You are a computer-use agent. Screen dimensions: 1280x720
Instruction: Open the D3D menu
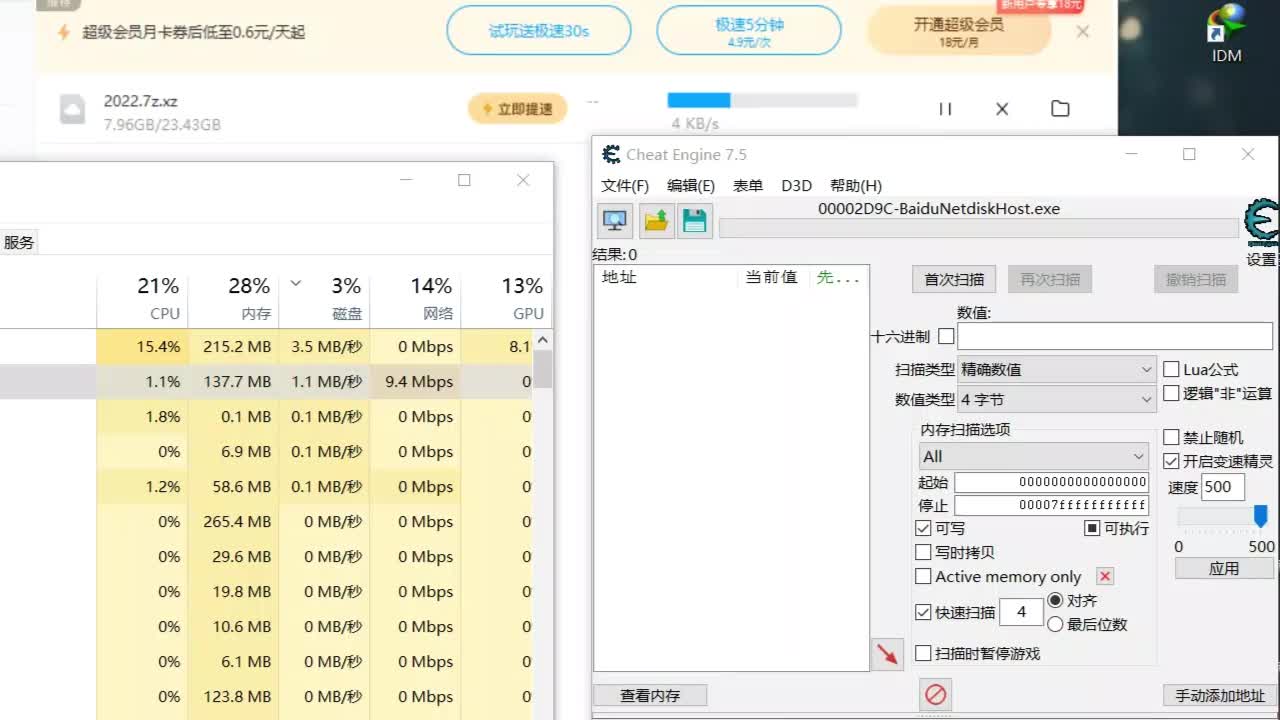(796, 185)
